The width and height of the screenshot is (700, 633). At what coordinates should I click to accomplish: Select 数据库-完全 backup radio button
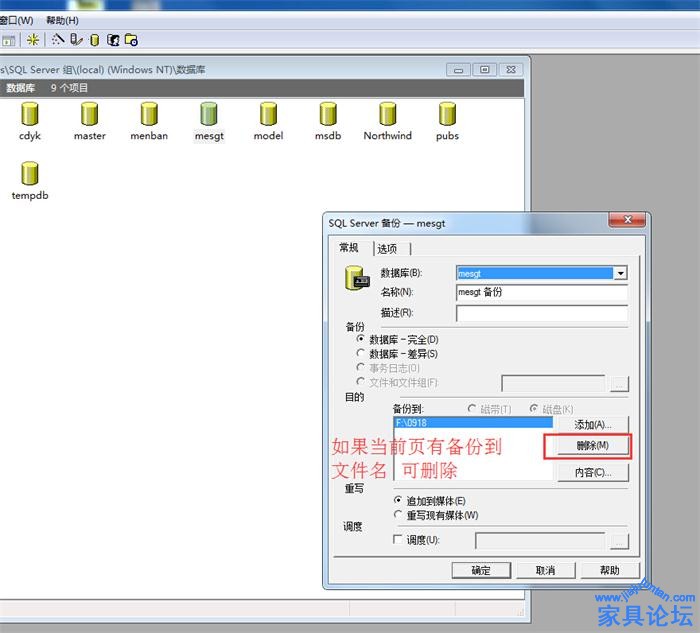(x=360, y=339)
